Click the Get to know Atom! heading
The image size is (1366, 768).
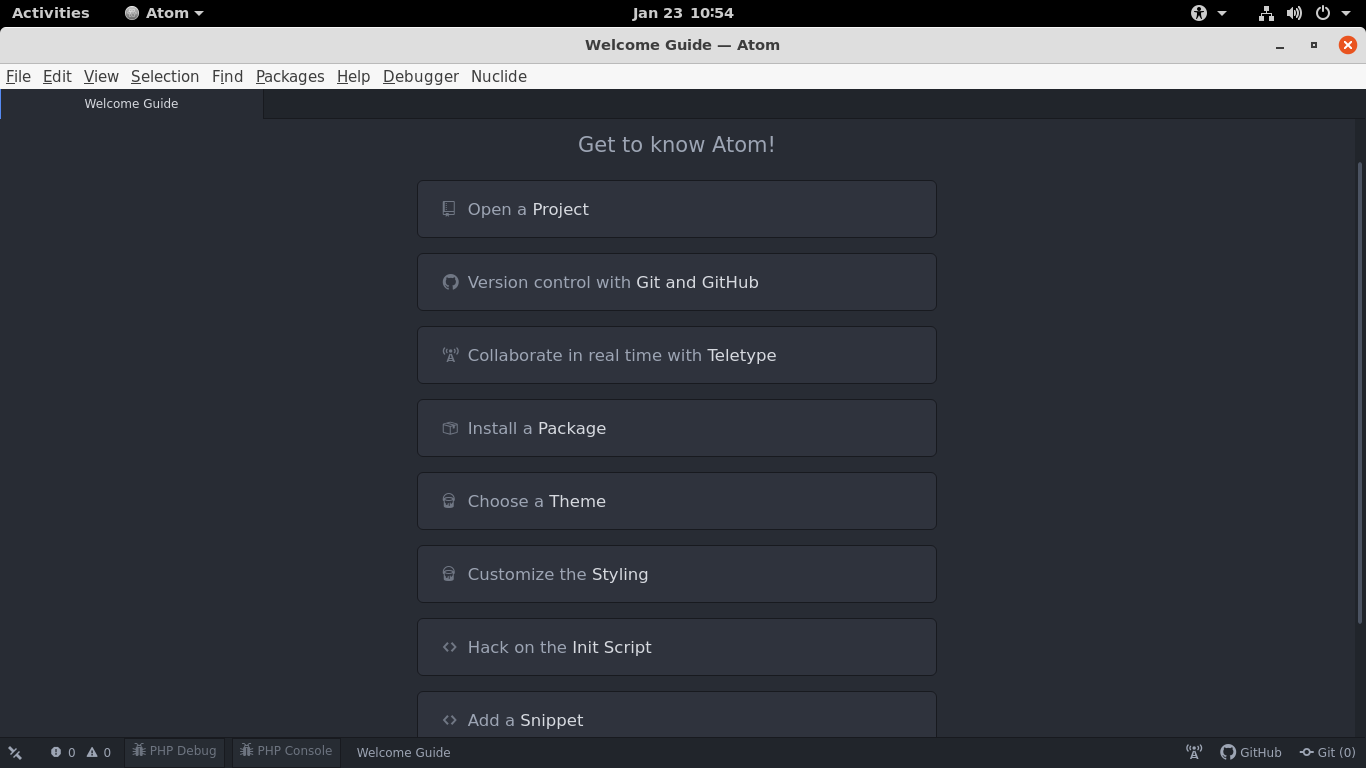pyautogui.click(x=677, y=144)
